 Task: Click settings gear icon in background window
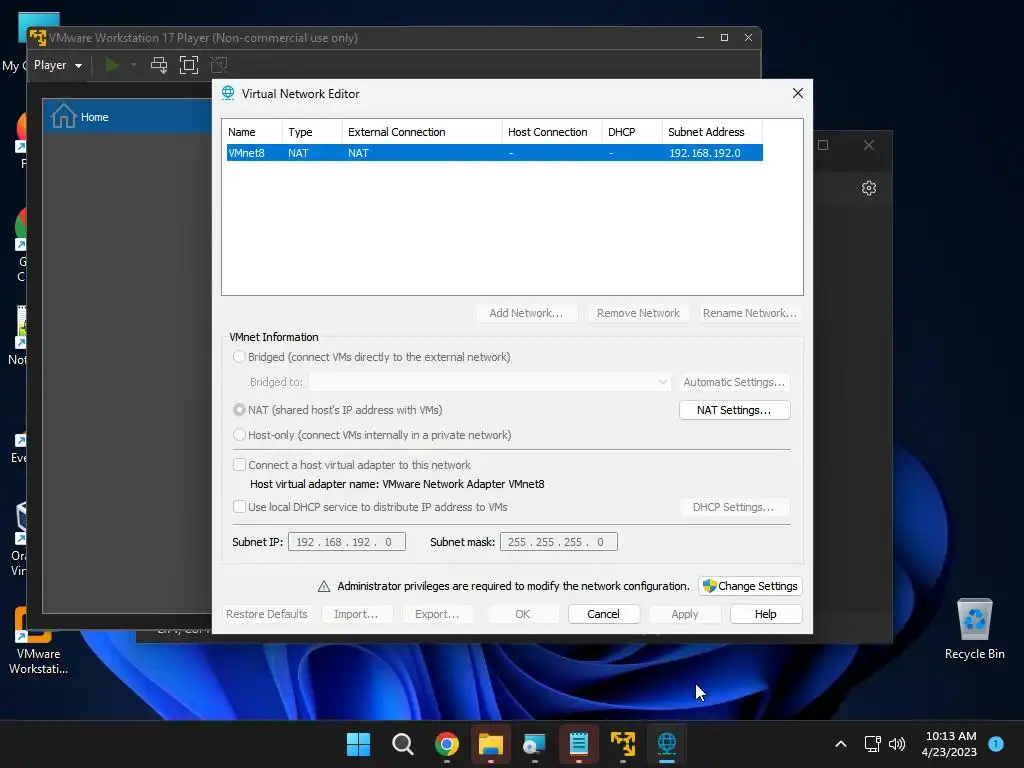pos(869,188)
